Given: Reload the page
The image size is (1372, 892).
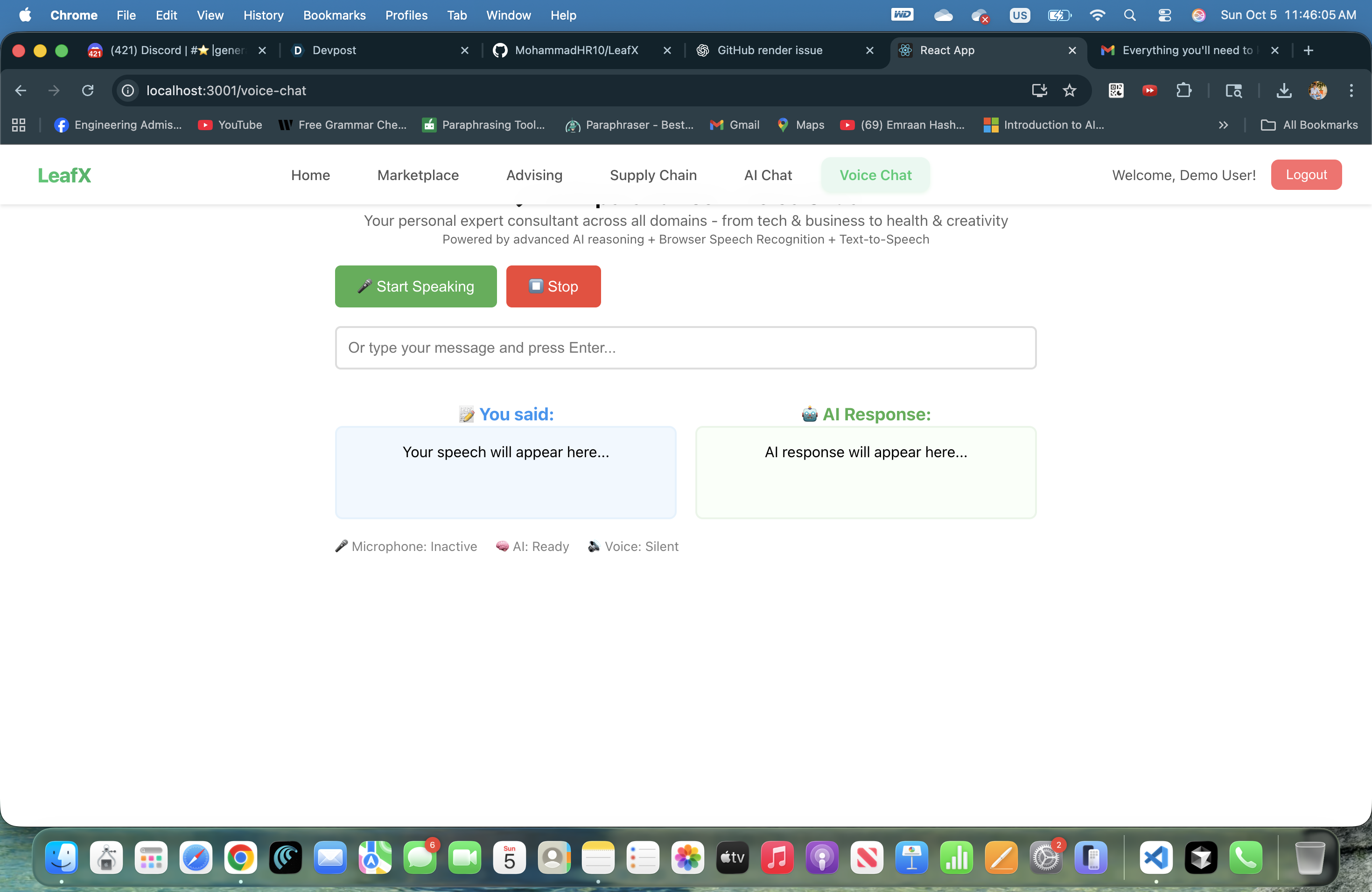Looking at the screenshot, I should click(88, 91).
